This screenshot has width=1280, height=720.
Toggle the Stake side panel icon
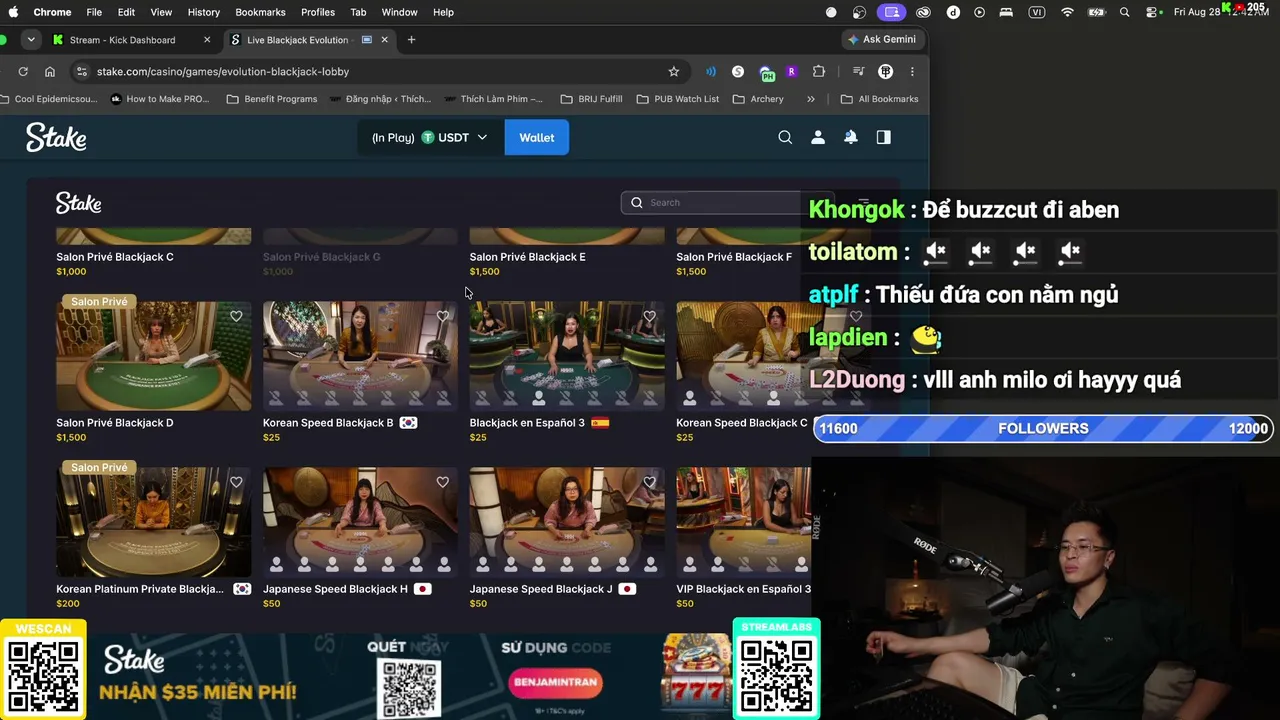pyautogui.click(x=884, y=138)
